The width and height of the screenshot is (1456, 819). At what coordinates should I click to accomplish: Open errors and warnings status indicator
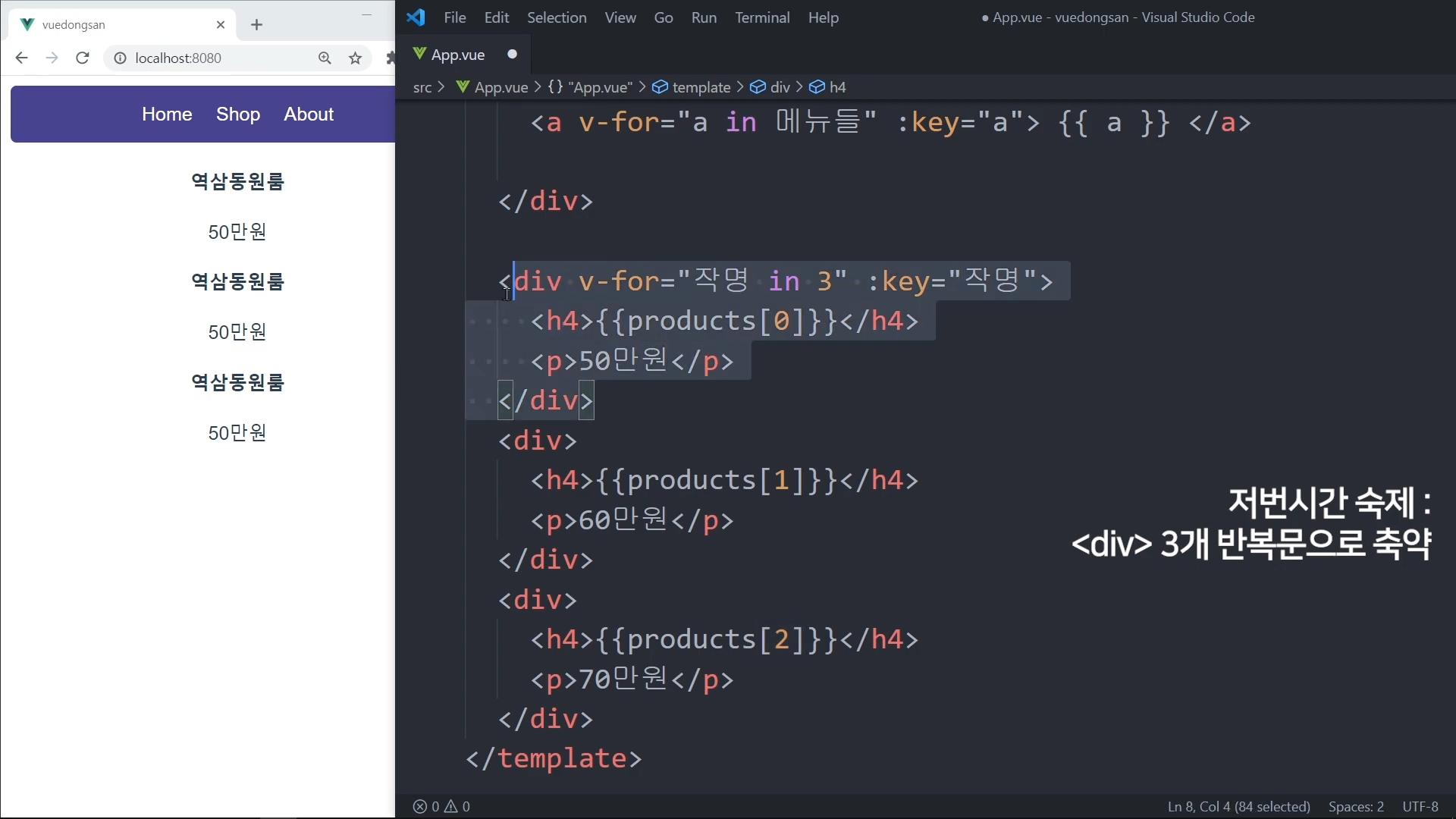coord(441,806)
